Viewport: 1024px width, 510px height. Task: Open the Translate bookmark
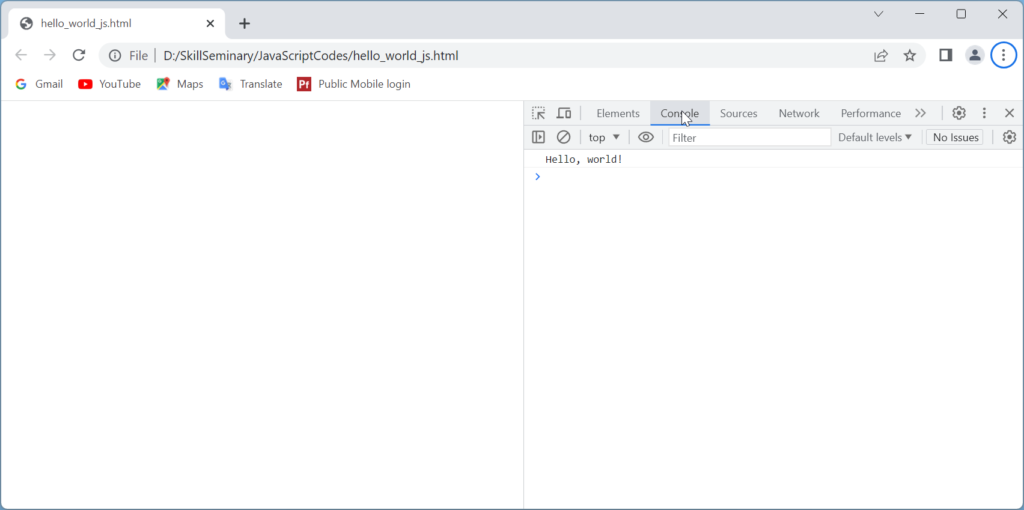coord(251,84)
